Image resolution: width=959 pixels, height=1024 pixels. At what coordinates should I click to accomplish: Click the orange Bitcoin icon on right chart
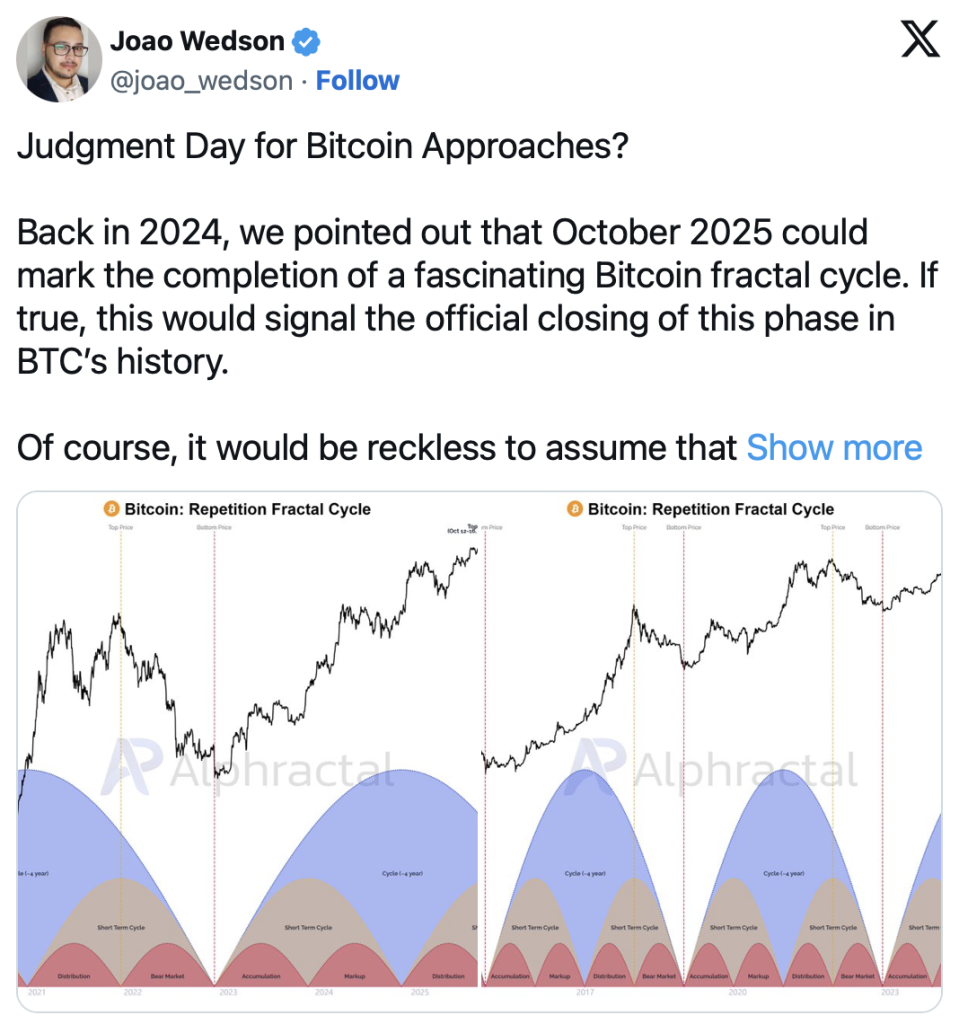[x=575, y=509]
